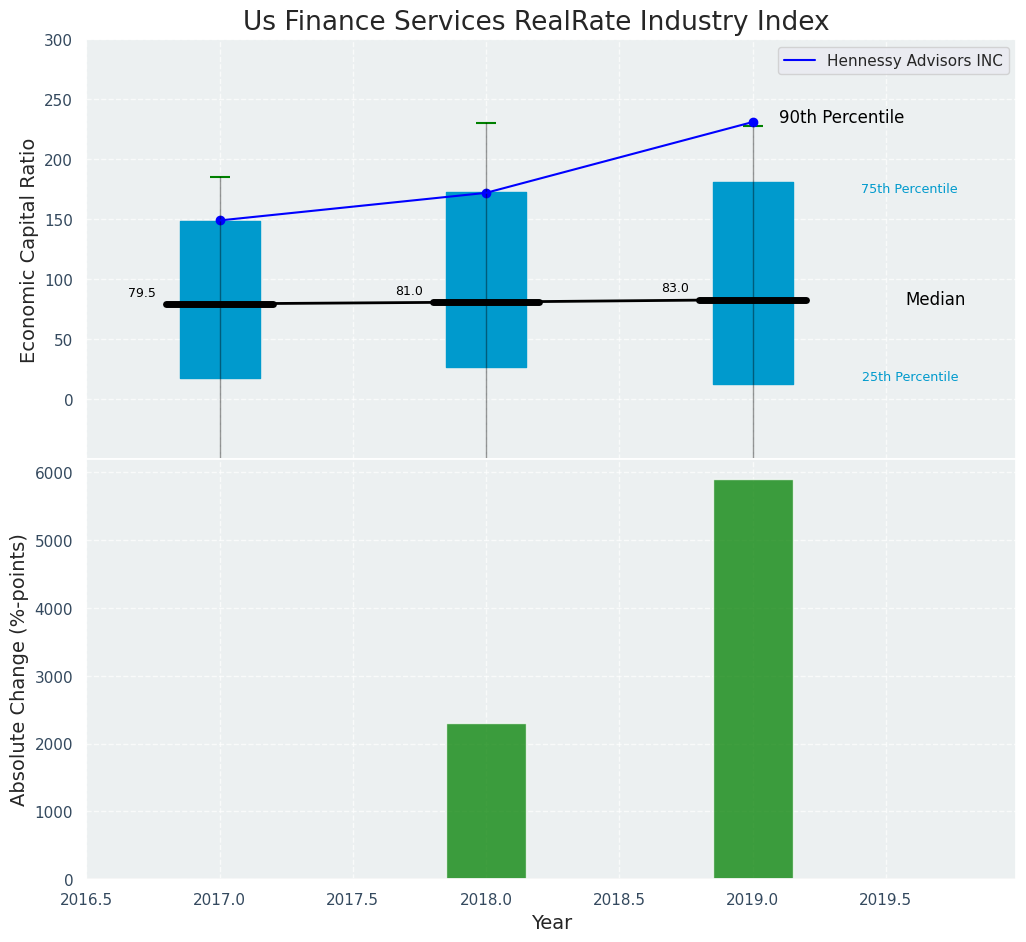
Task: Click the 90th Percentile annotation
Action: coord(841,117)
